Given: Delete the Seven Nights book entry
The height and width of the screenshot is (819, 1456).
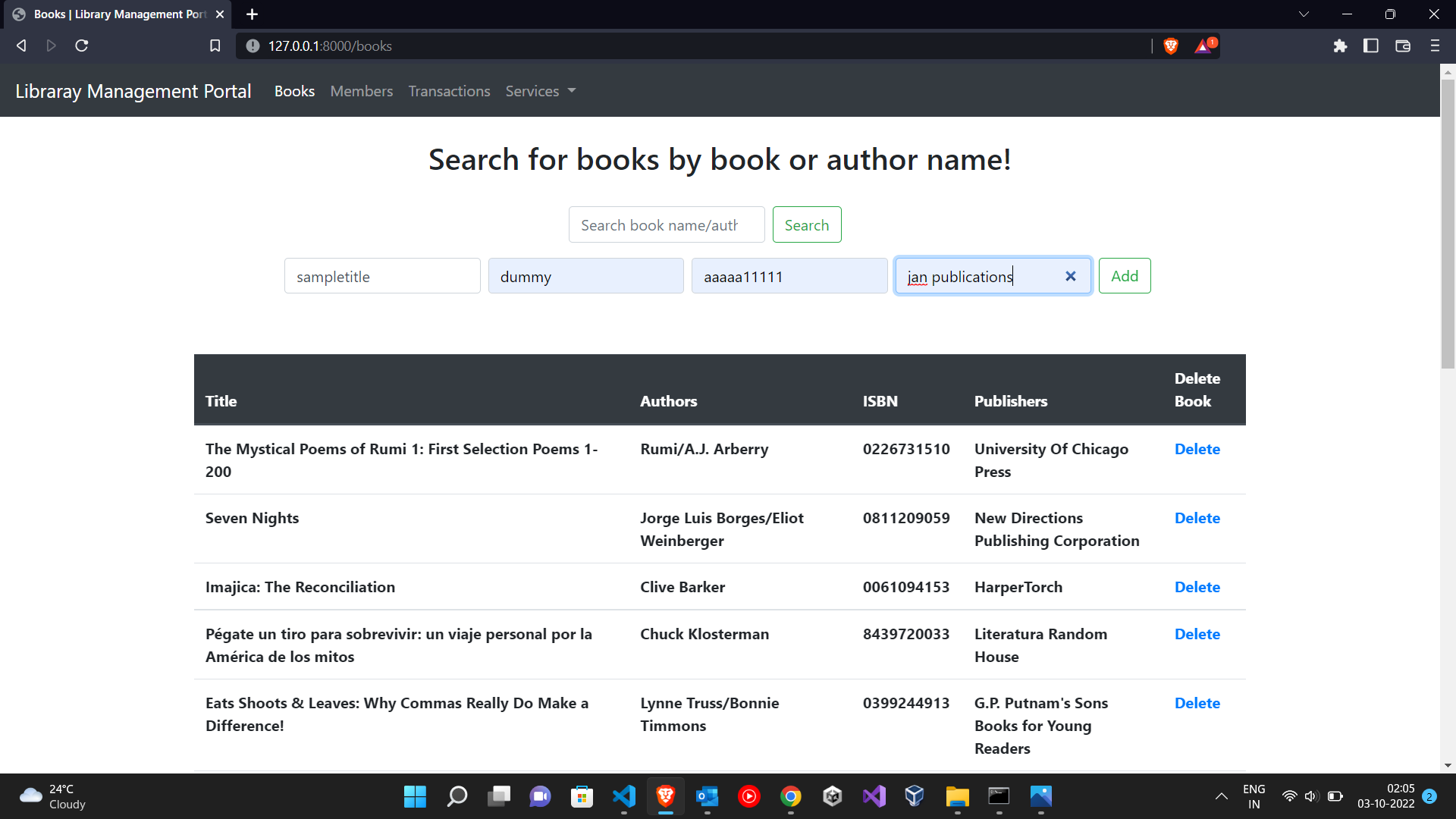Looking at the screenshot, I should pyautogui.click(x=1197, y=518).
